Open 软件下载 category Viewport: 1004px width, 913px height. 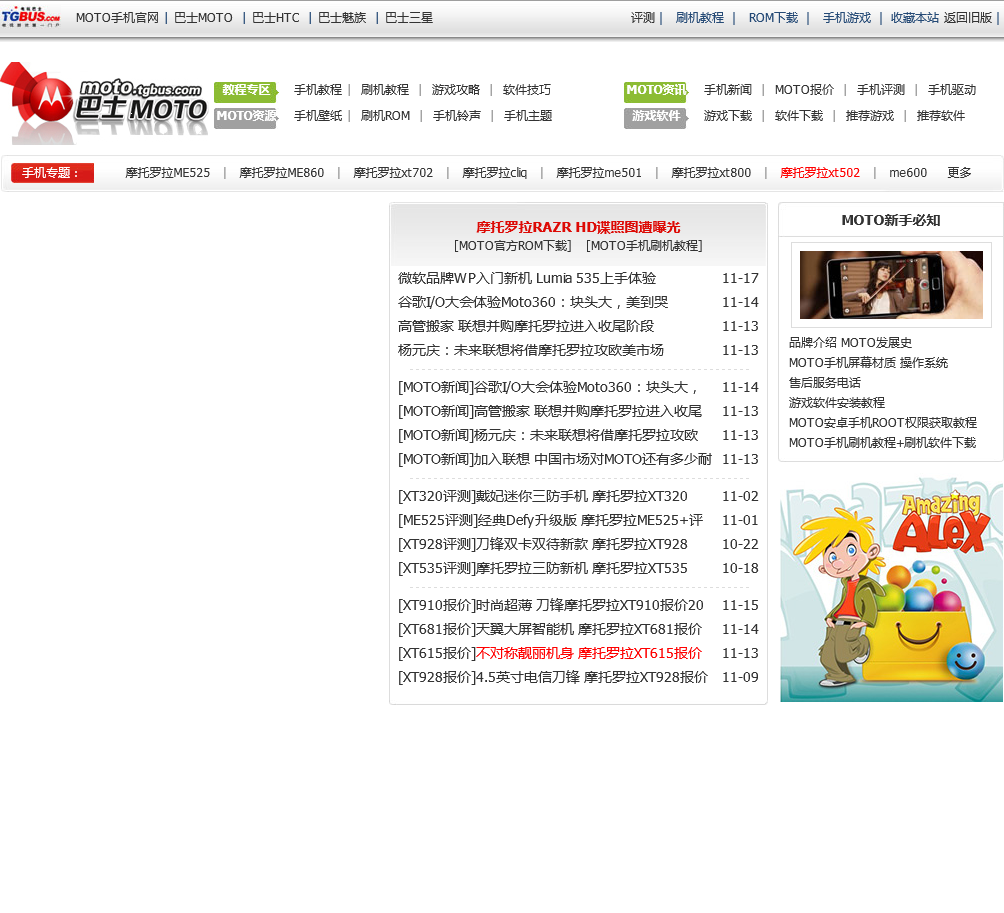click(x=798, y=116)
